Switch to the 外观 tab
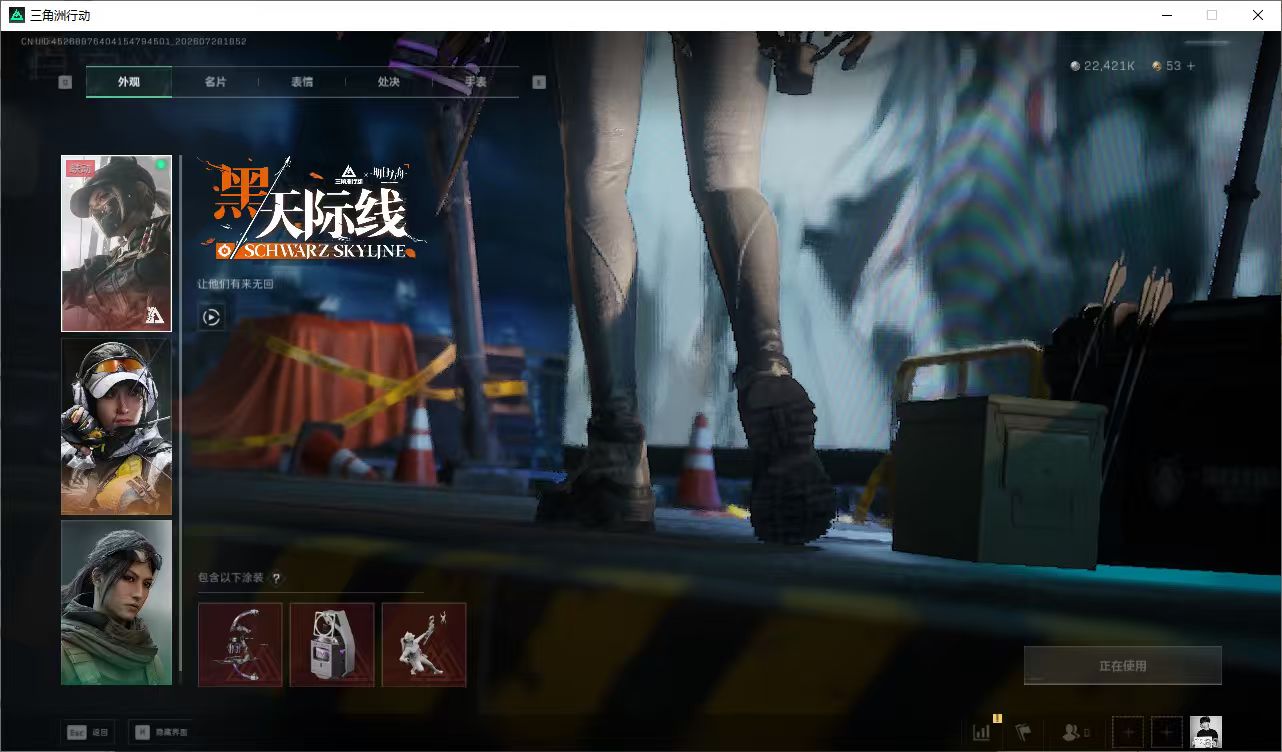The image size is (1282, 752). tap(129, 82)
